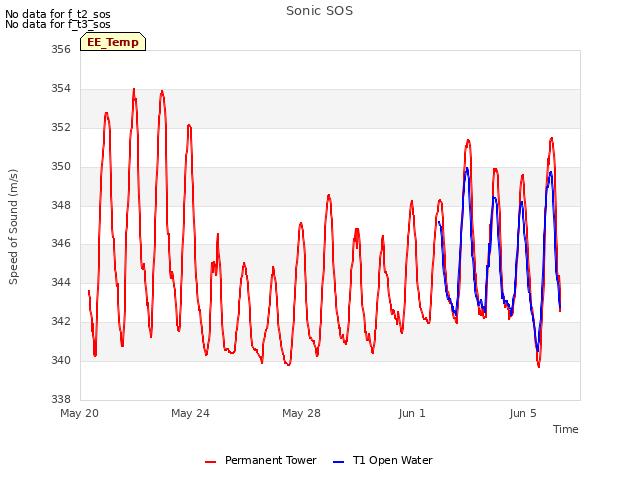The width and height of the screenshot is (640, 480).
Task: Click the Jun 5 x-axis label
Action: coord(523,413)
